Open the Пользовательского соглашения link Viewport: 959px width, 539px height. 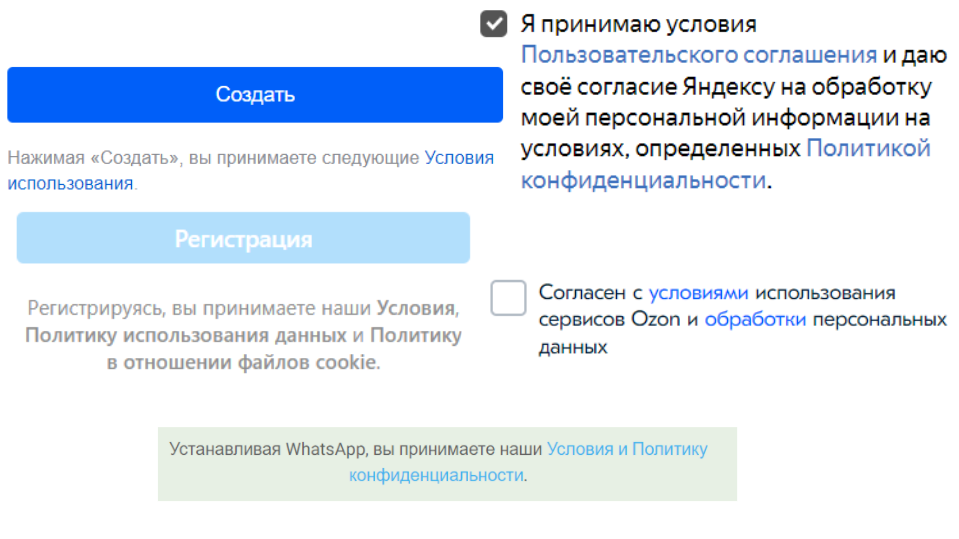pyautogui.click(x=699, y=55)
